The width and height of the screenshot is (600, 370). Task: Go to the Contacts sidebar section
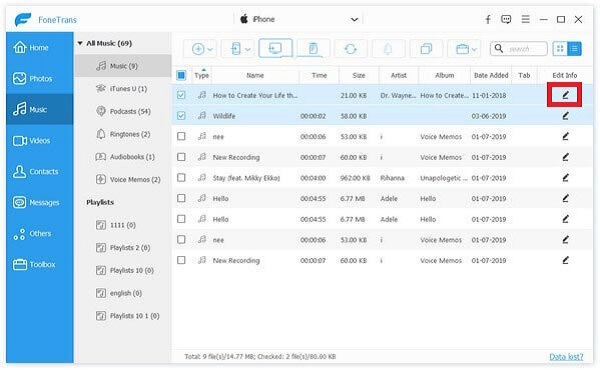point(39,171)
